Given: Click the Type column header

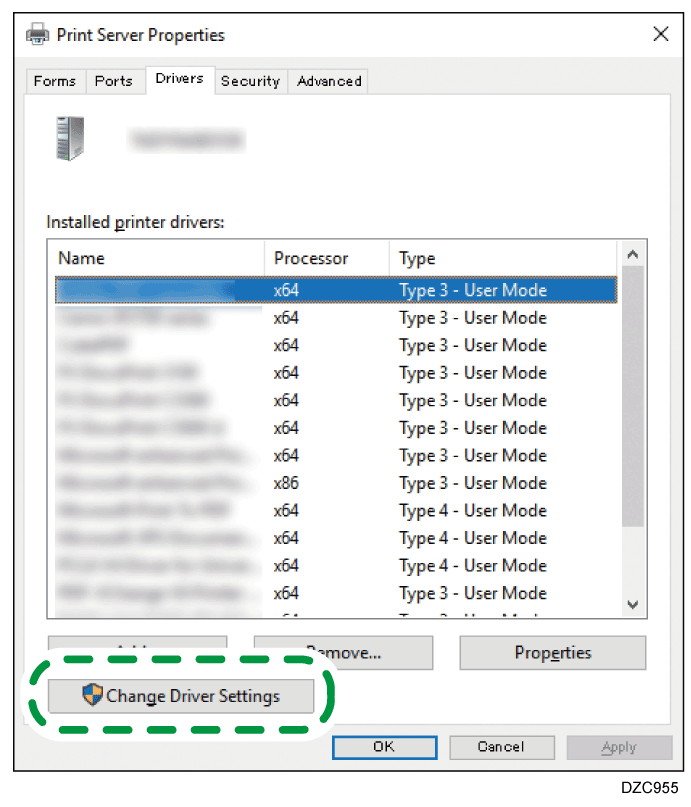Looking at the screenshot, I should [500, 258].
